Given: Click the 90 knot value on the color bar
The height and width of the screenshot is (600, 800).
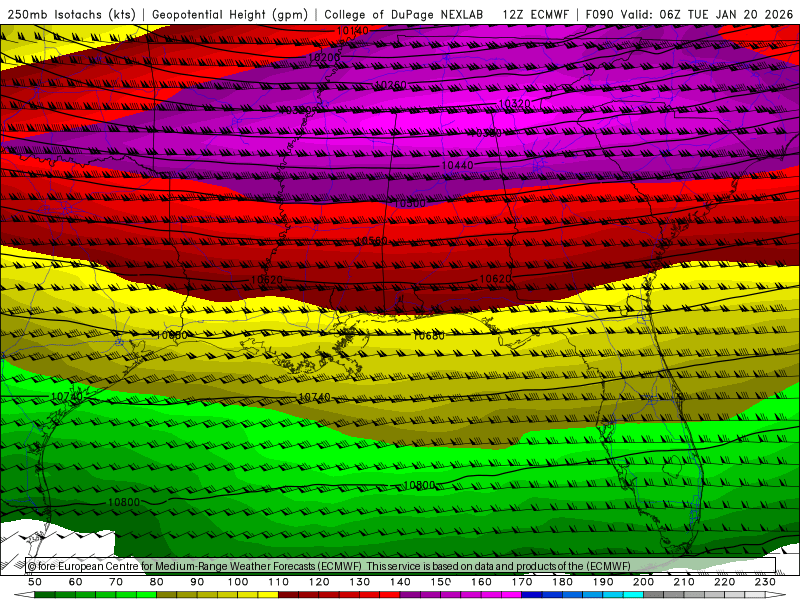Looking at the screenshot, I should [x=197, y=582].
